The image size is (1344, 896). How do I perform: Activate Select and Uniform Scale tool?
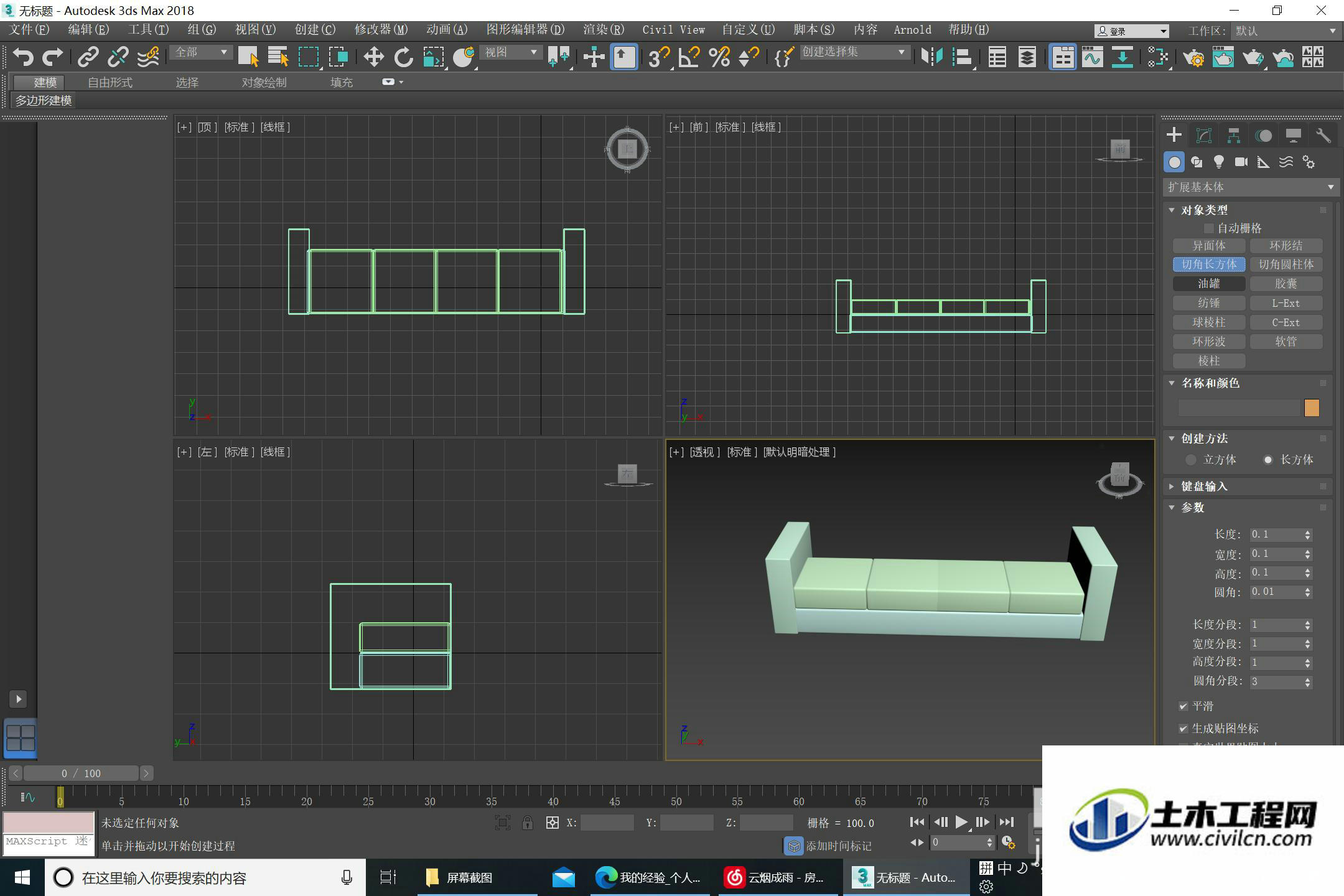[x=434, y=57]
